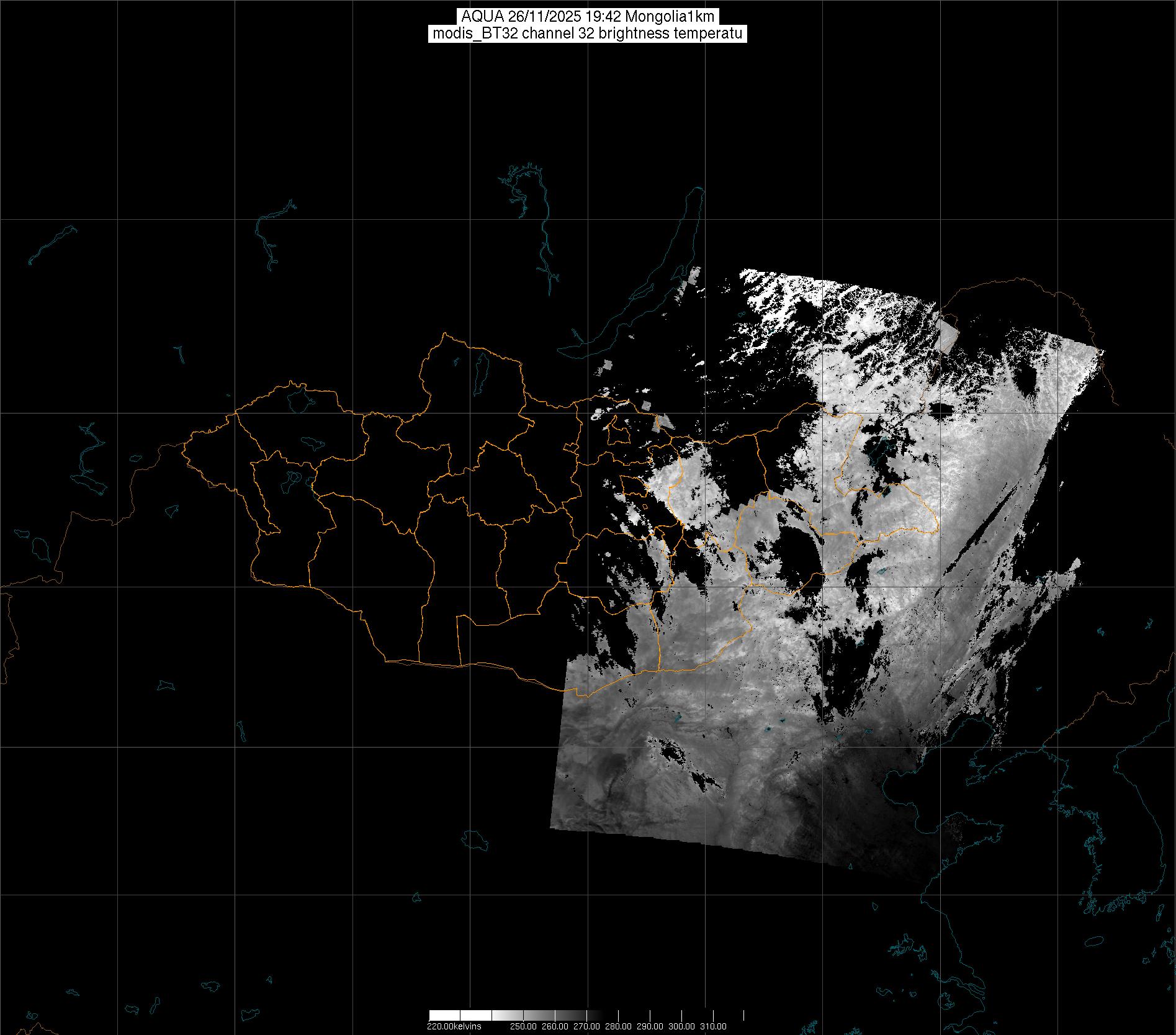Select the narrow Khövsgöl lake outline in northern Mongolia
1176x1035 pixels.
point(481,371)
